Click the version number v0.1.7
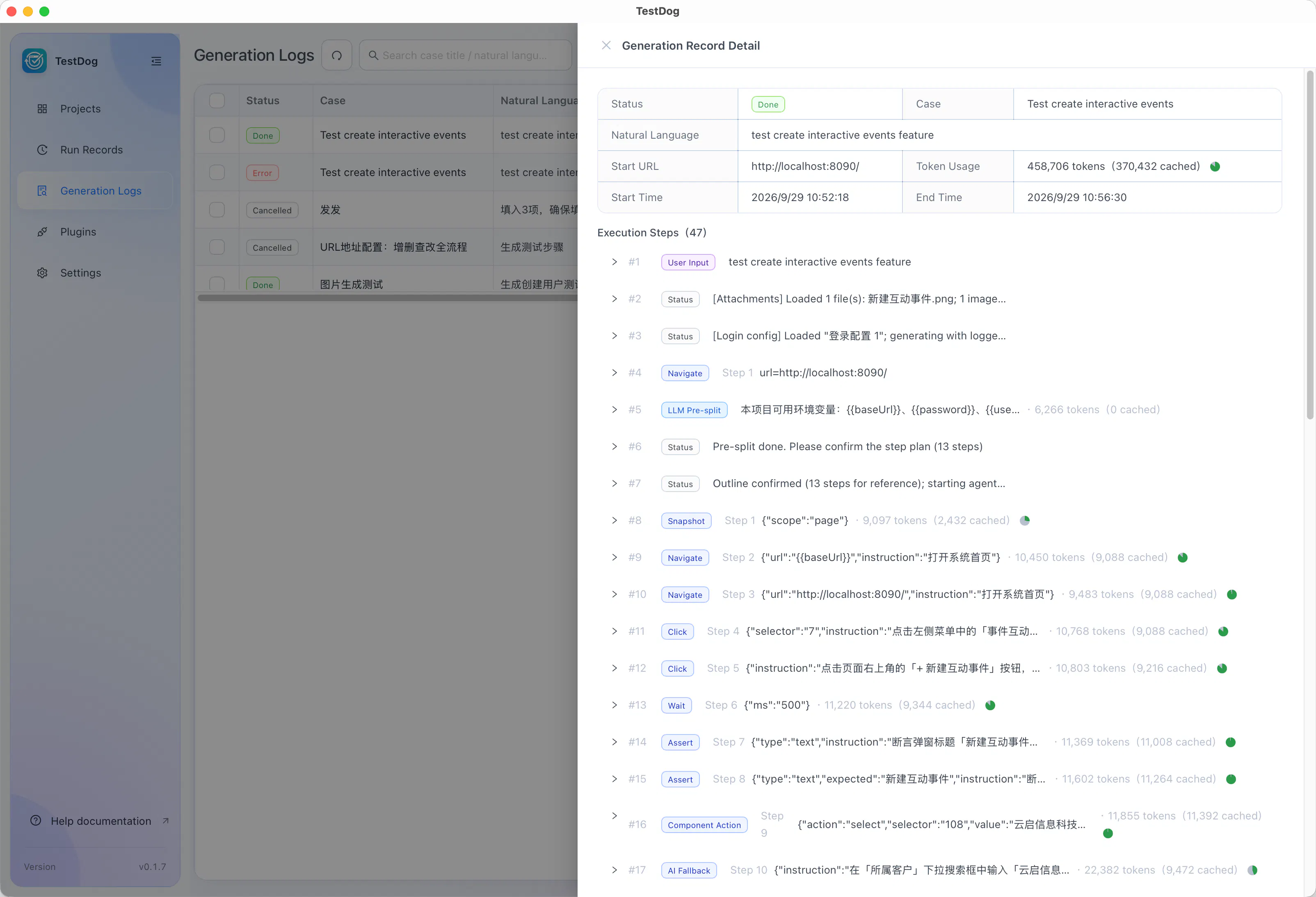The height and width of the screenshot is (897, 1316). coord(152,866)
